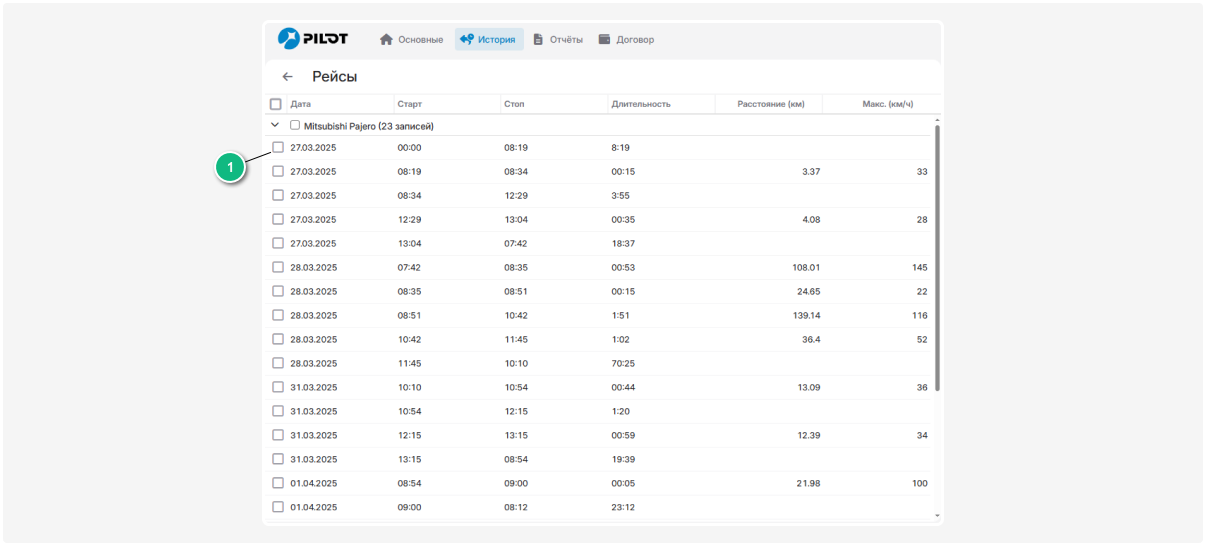This screenshot has height=546, width=1206.
Task: Tick the checkbox for trip starting 07:42
Action: tap(278, 268)
